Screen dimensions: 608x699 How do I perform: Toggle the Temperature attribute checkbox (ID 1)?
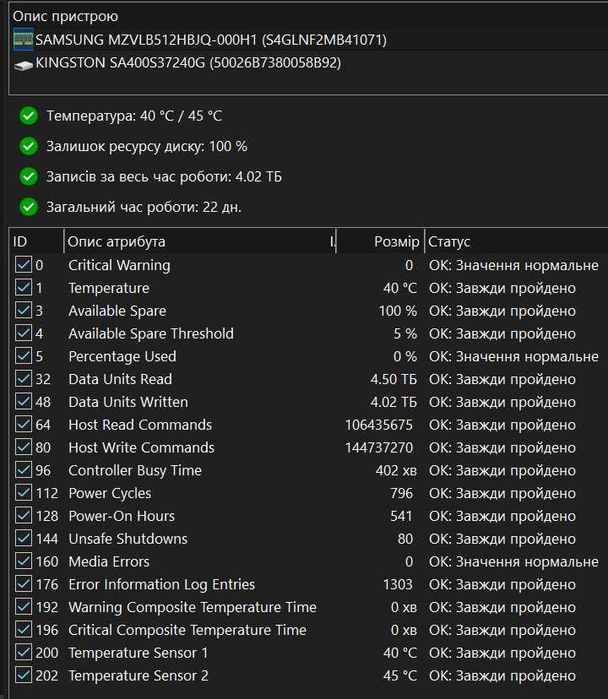[23, 288]
